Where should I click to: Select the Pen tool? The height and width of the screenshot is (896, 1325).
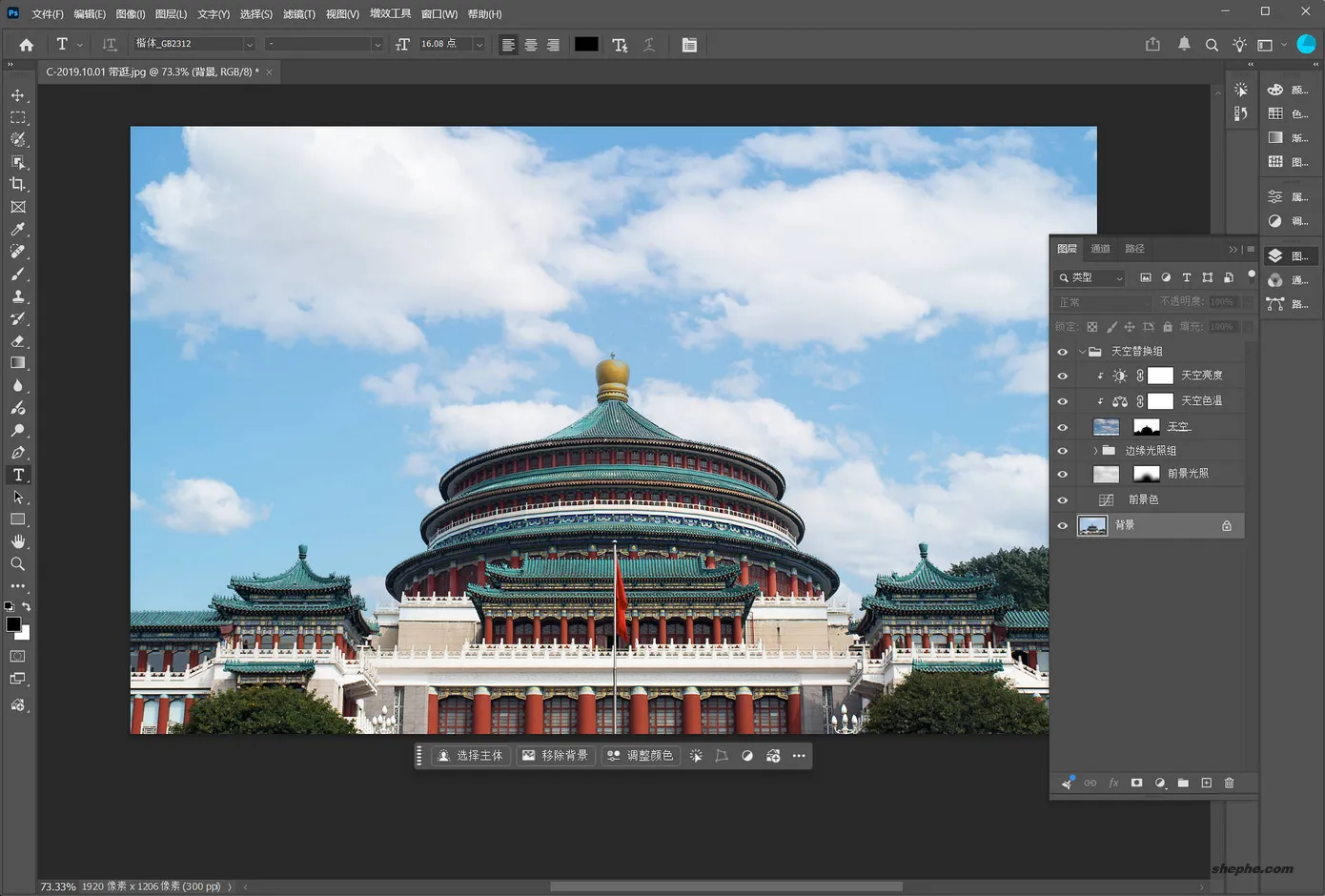click(x=17, y=453)
